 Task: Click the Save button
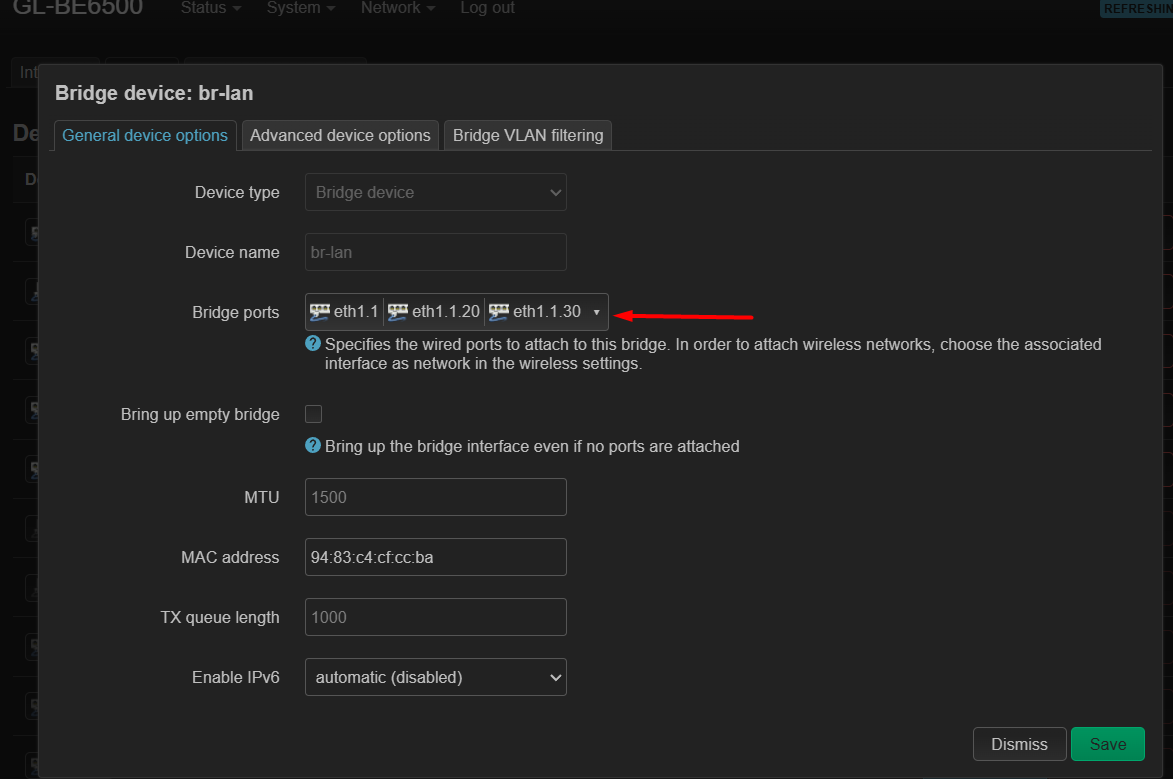click(x=1107, y=744)
